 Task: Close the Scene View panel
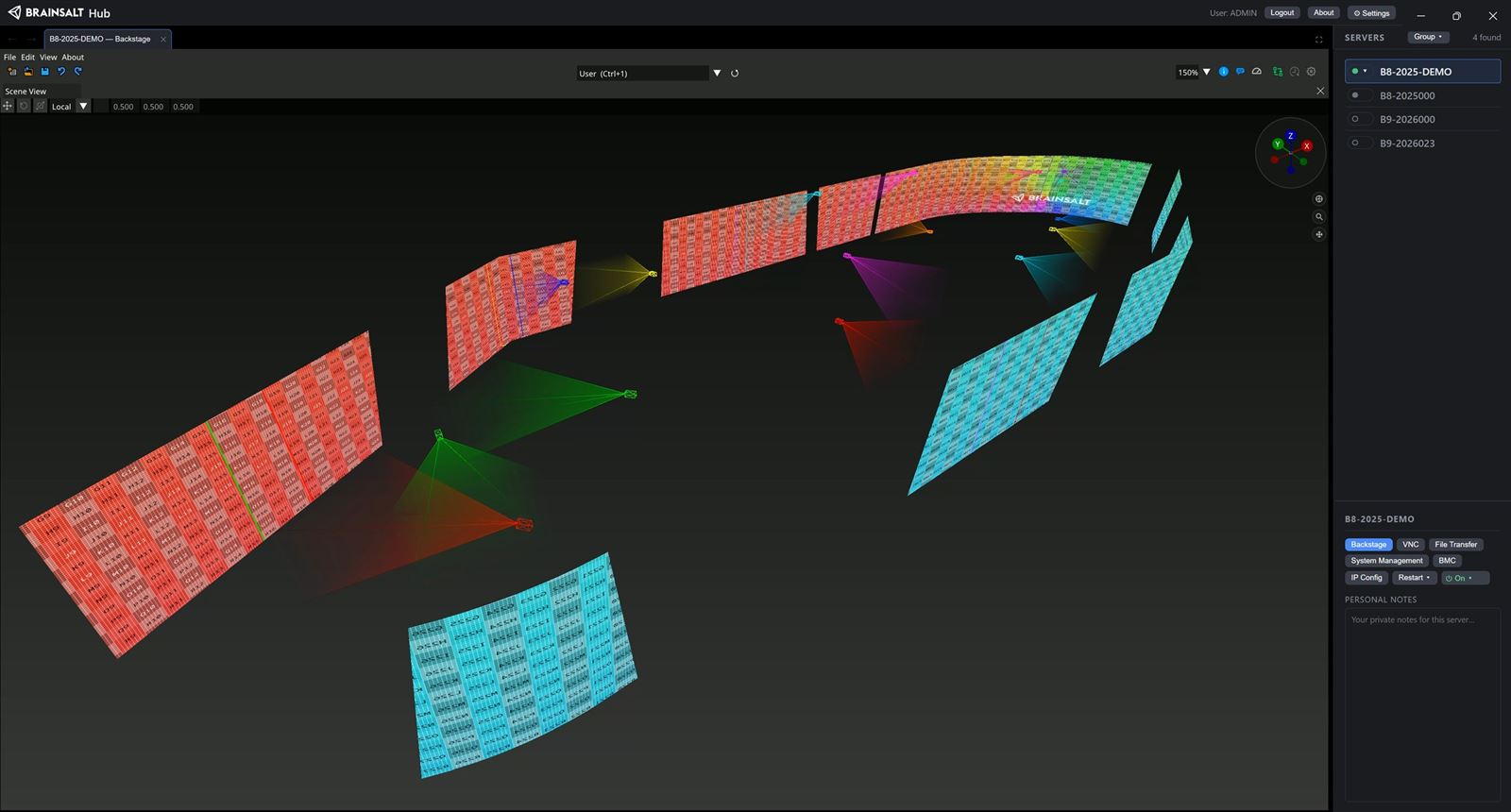pos(1320,91)
